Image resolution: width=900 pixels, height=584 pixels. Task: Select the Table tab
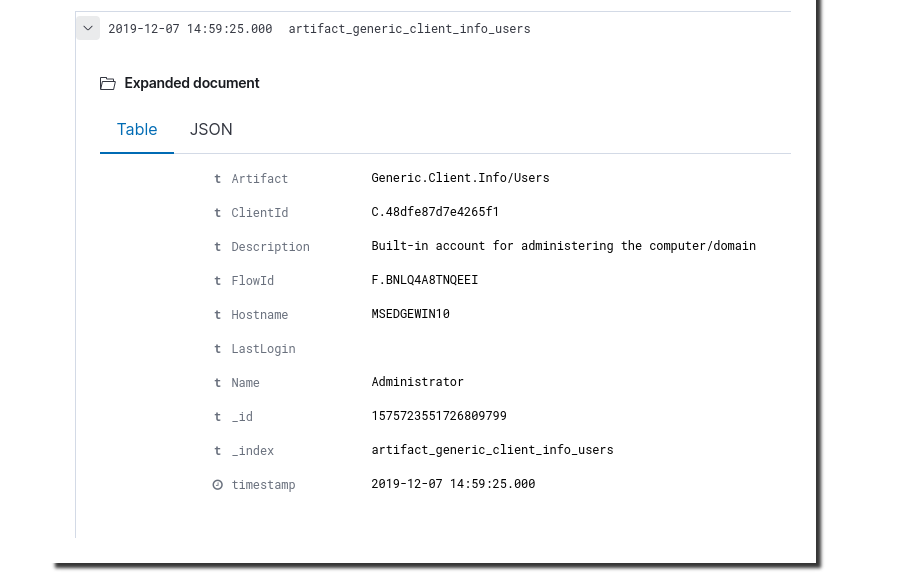tap(137, 130)
